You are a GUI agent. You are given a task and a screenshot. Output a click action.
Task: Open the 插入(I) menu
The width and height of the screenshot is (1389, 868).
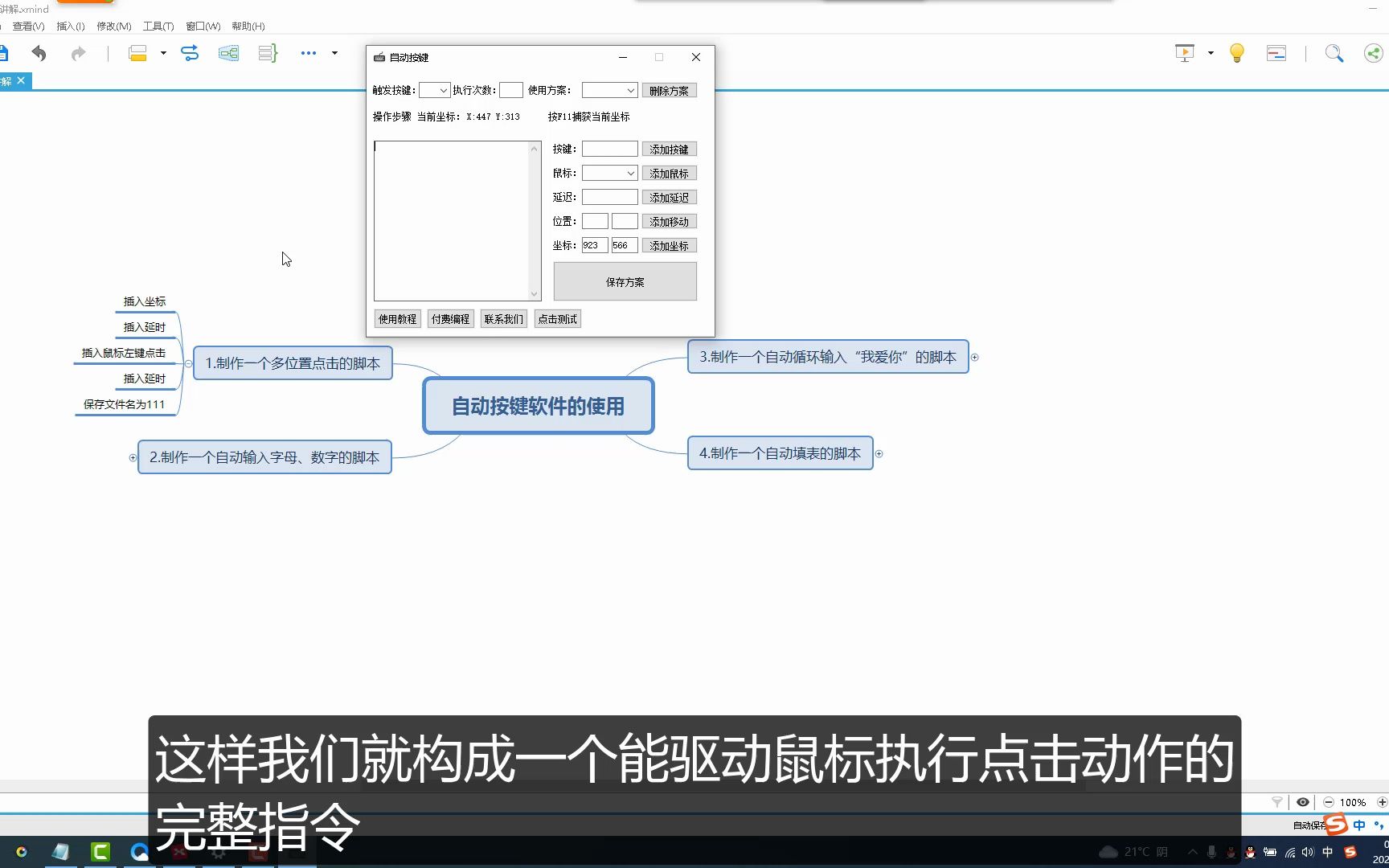71,27
